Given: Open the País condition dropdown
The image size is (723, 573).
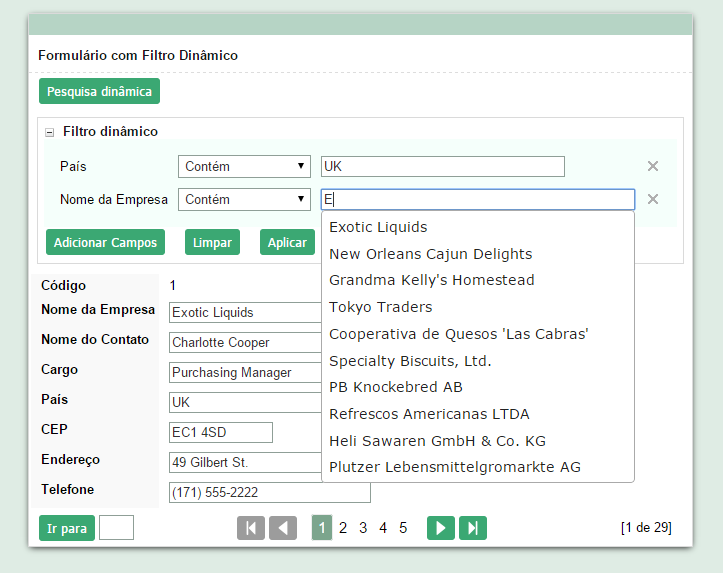Looking at the screenshot, I should [x=245, y=167].
